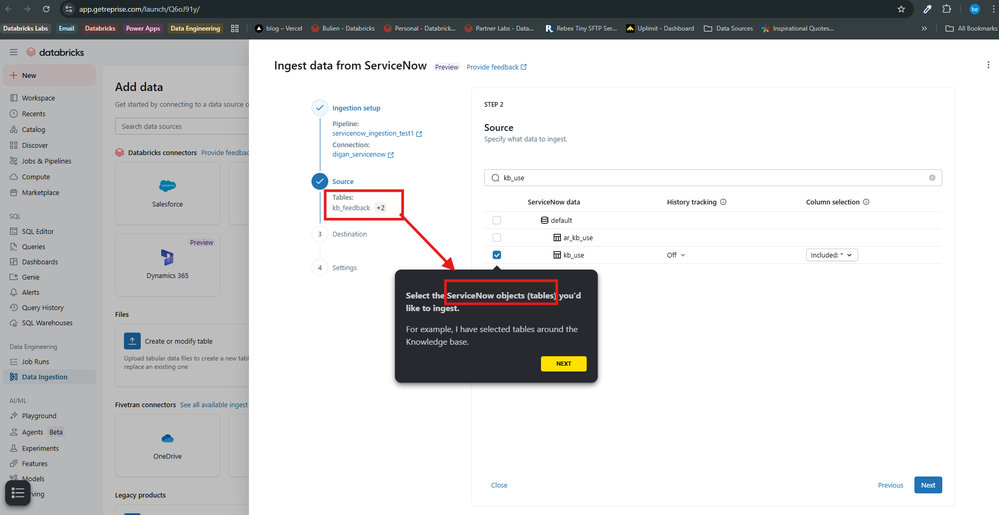
Task: Open the Included columns dropdown
Action: click(832, 255)
